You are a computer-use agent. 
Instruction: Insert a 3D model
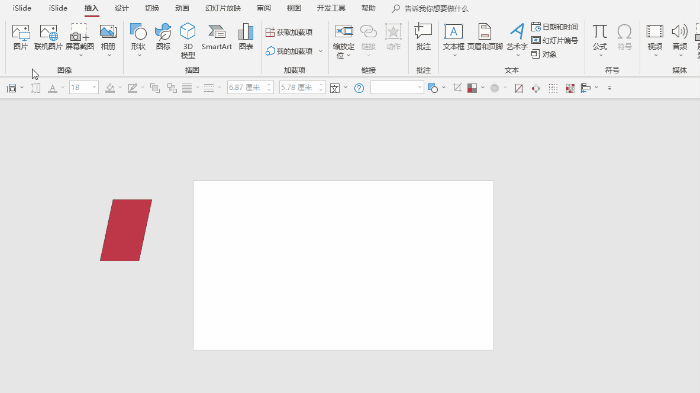(188, 41)
